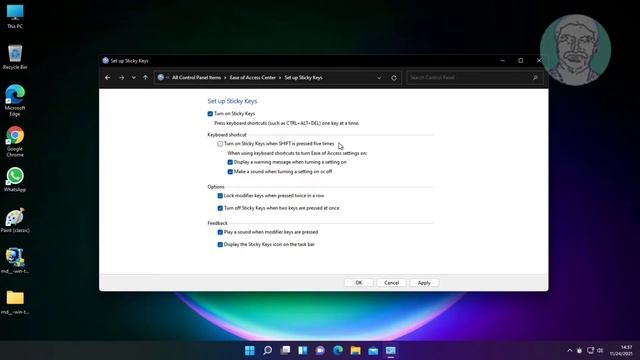Toggle Make a sound when turning setting on
Viewport: 640px width, 360px height.
point(230,172)
